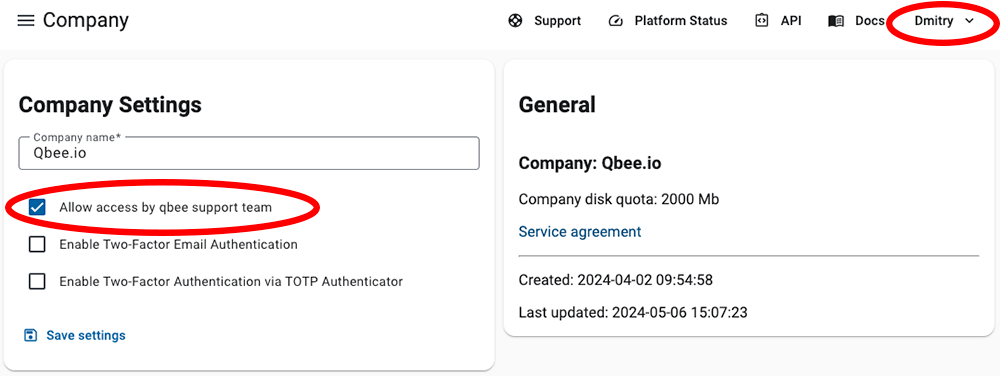Click the Platform Status gauge icon

coord(615,21)
